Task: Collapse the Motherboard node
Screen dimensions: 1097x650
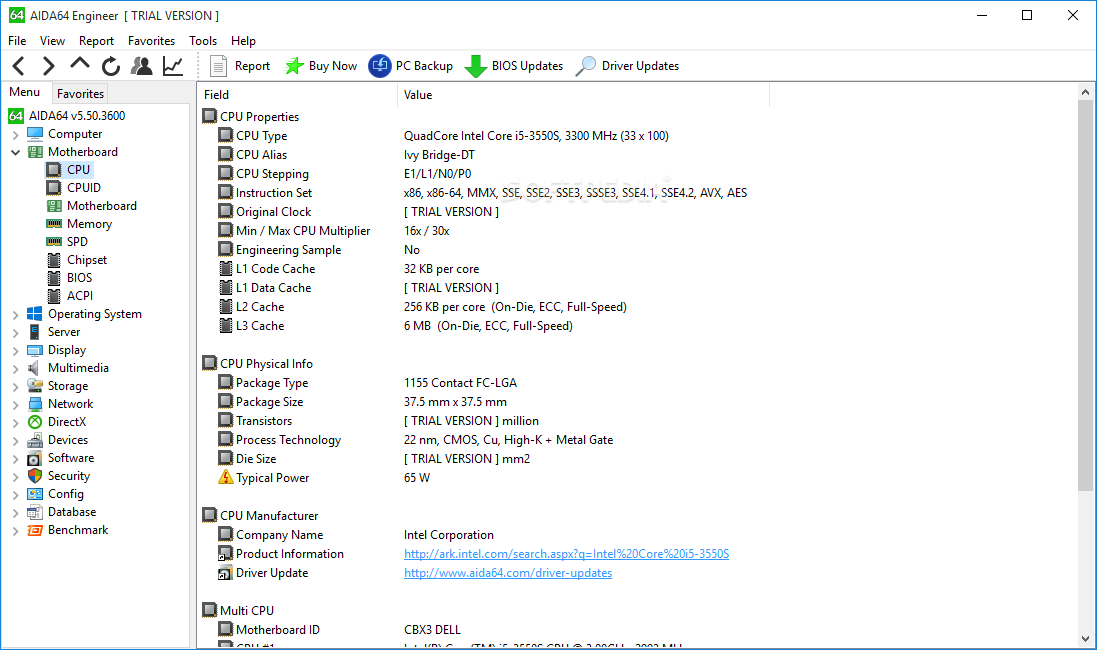Action: pos(15,152)
